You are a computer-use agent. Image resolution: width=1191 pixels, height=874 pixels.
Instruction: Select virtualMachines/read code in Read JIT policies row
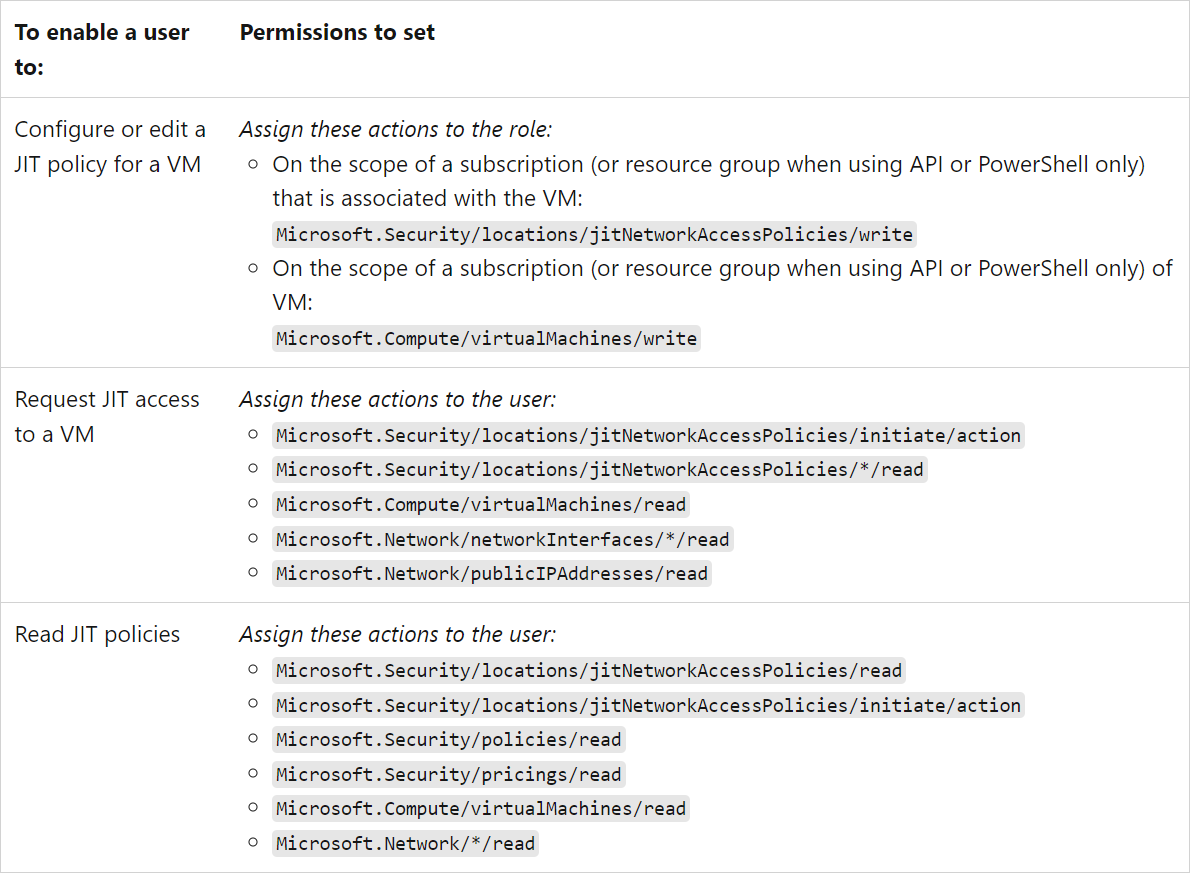tap(481, 809)
